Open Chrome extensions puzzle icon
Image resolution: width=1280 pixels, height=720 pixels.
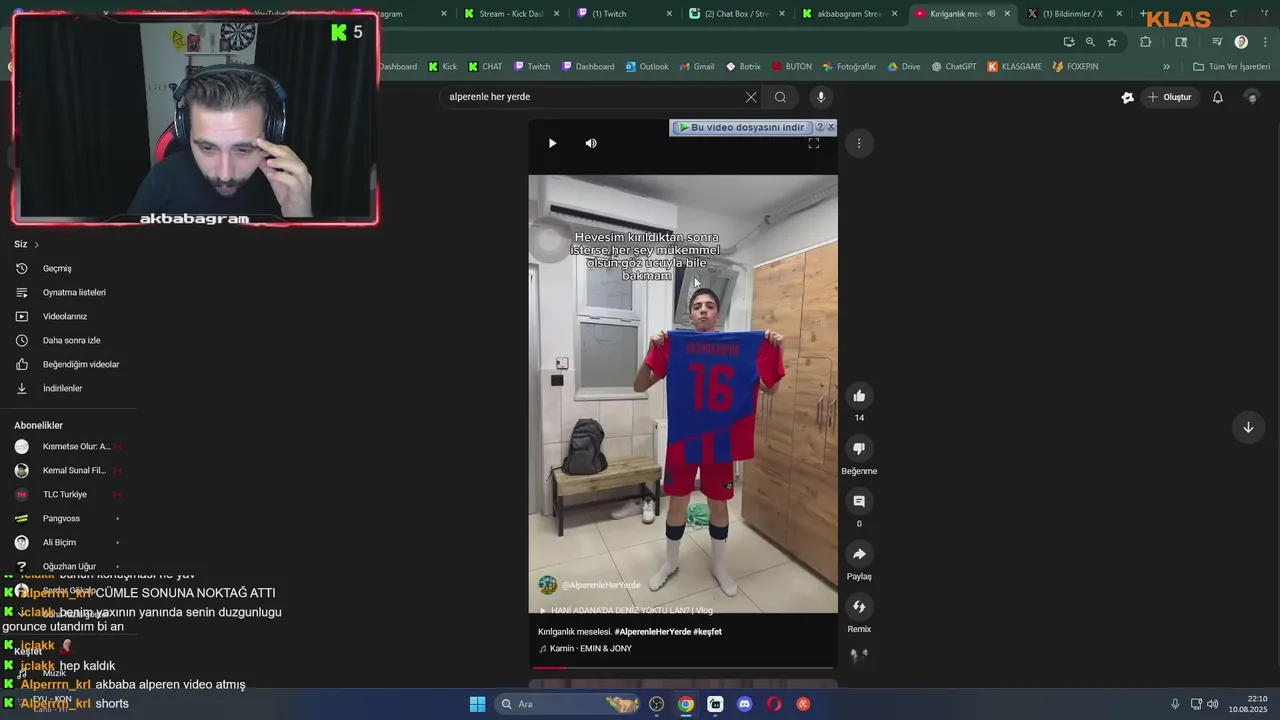1146,42
